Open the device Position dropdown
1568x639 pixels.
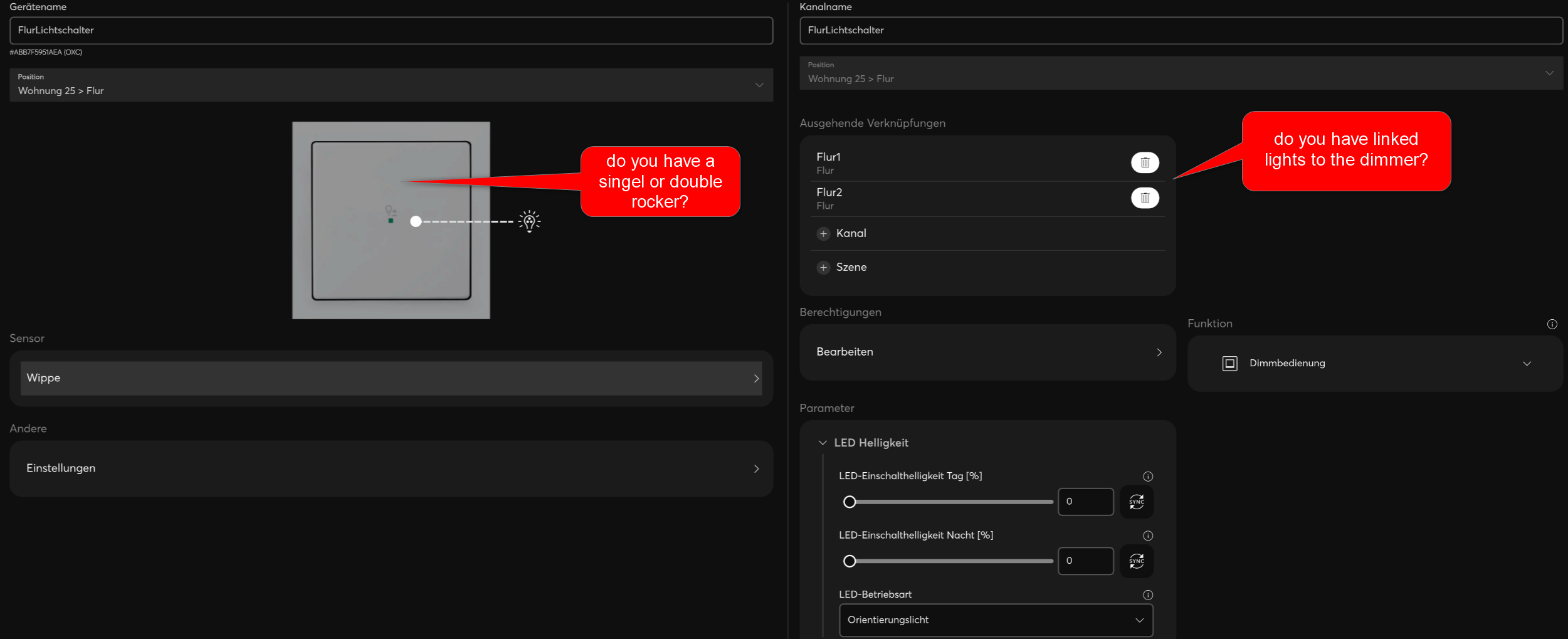coord(391,85)
